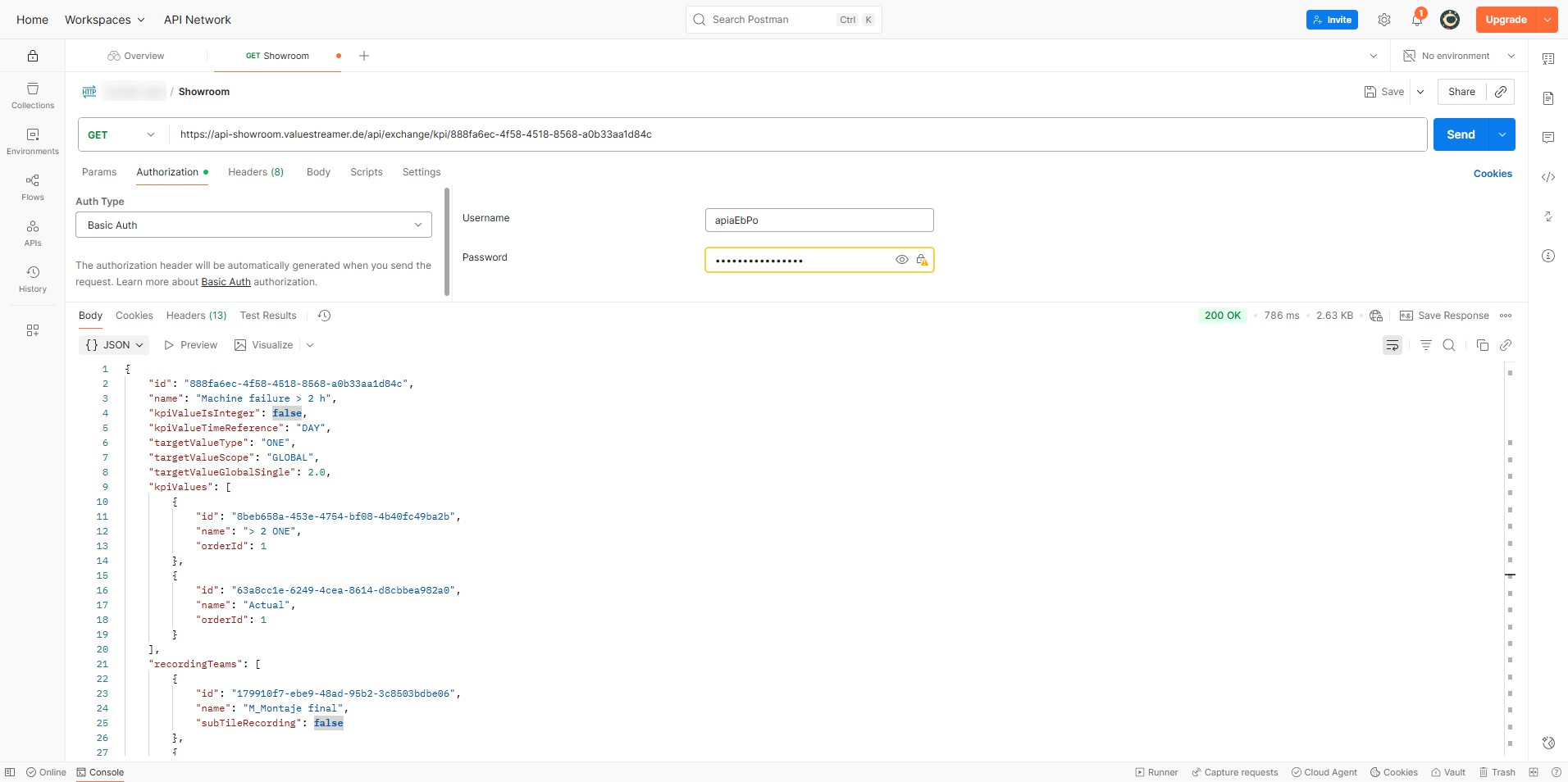Expand the Basic Auth type dropdown
The width and height of the screenshot is (1568, 782).
253,225
